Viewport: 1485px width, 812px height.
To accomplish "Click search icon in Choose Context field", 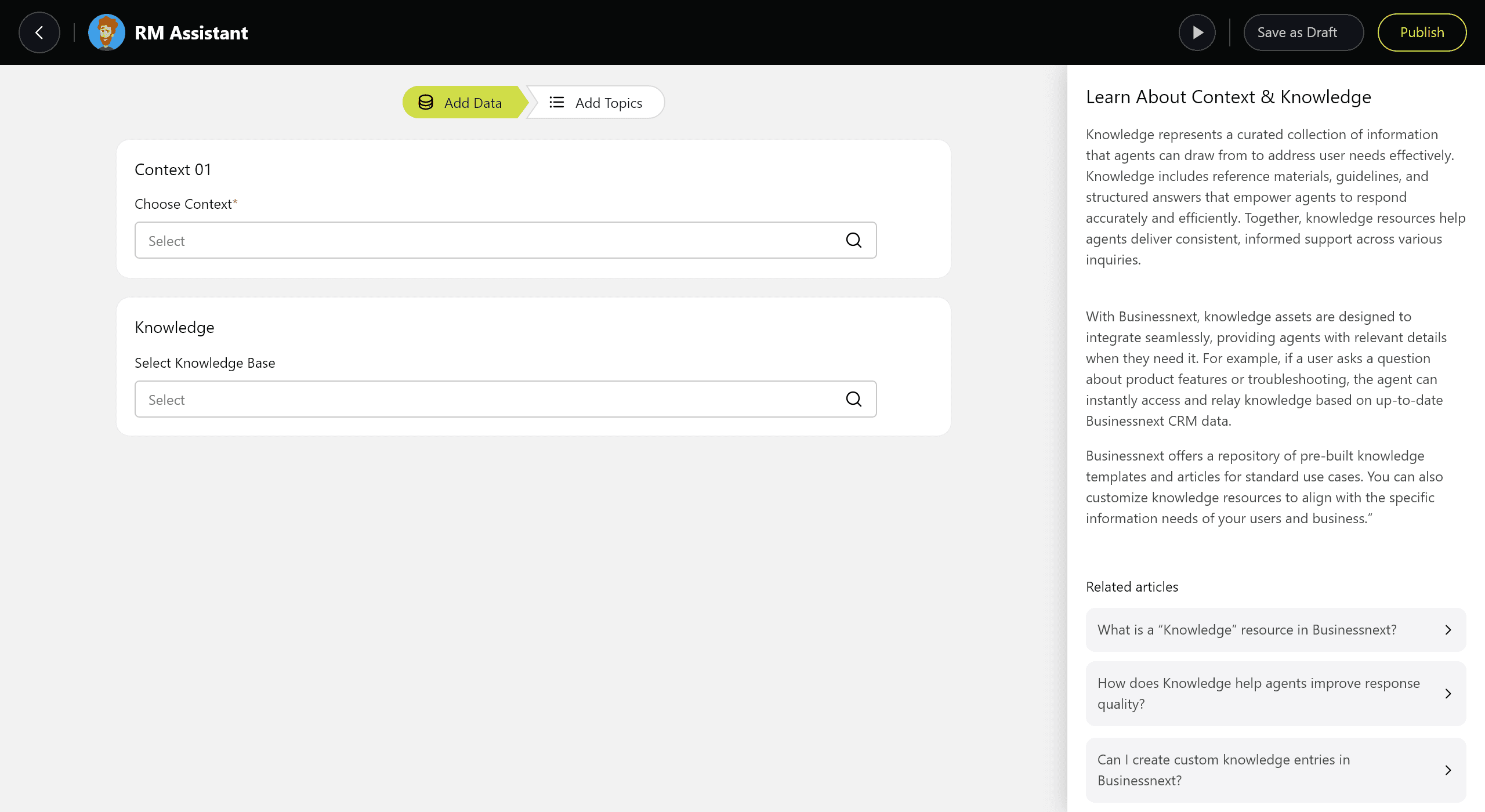I will (853, 240).
